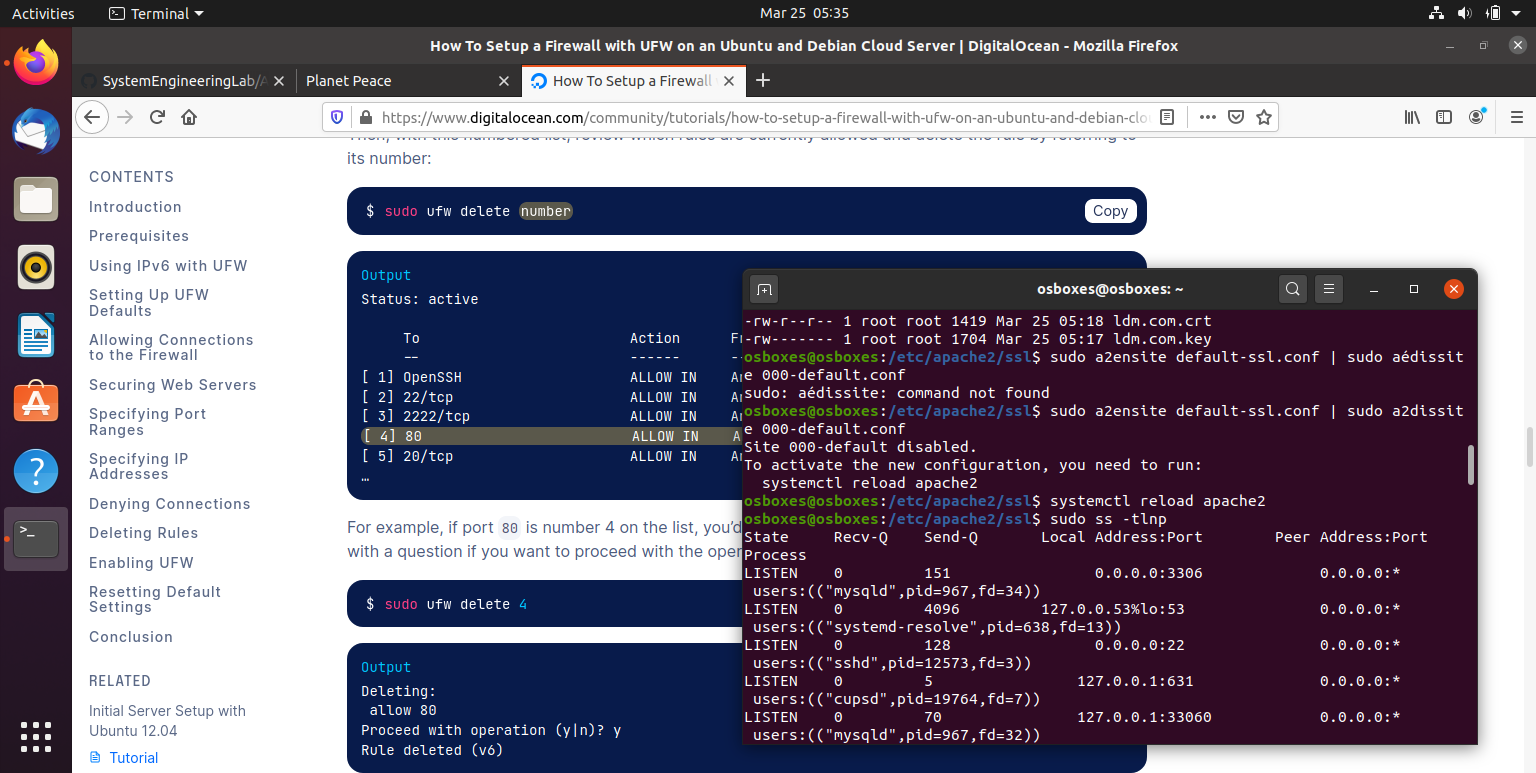Go to Specifying IP Addresses section
Screen dimensions: 1536x773
tap(139, 466)
